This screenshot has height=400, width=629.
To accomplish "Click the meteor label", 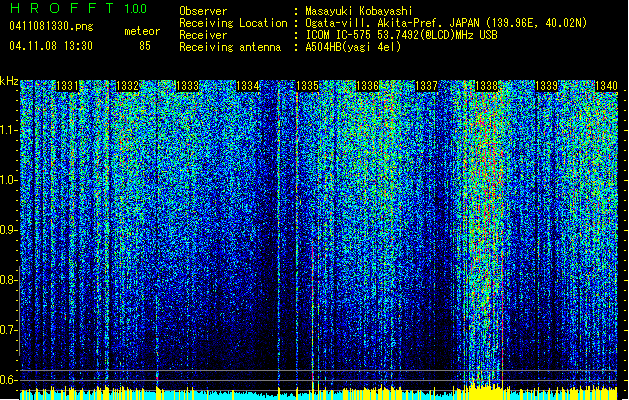I will 142,31.
